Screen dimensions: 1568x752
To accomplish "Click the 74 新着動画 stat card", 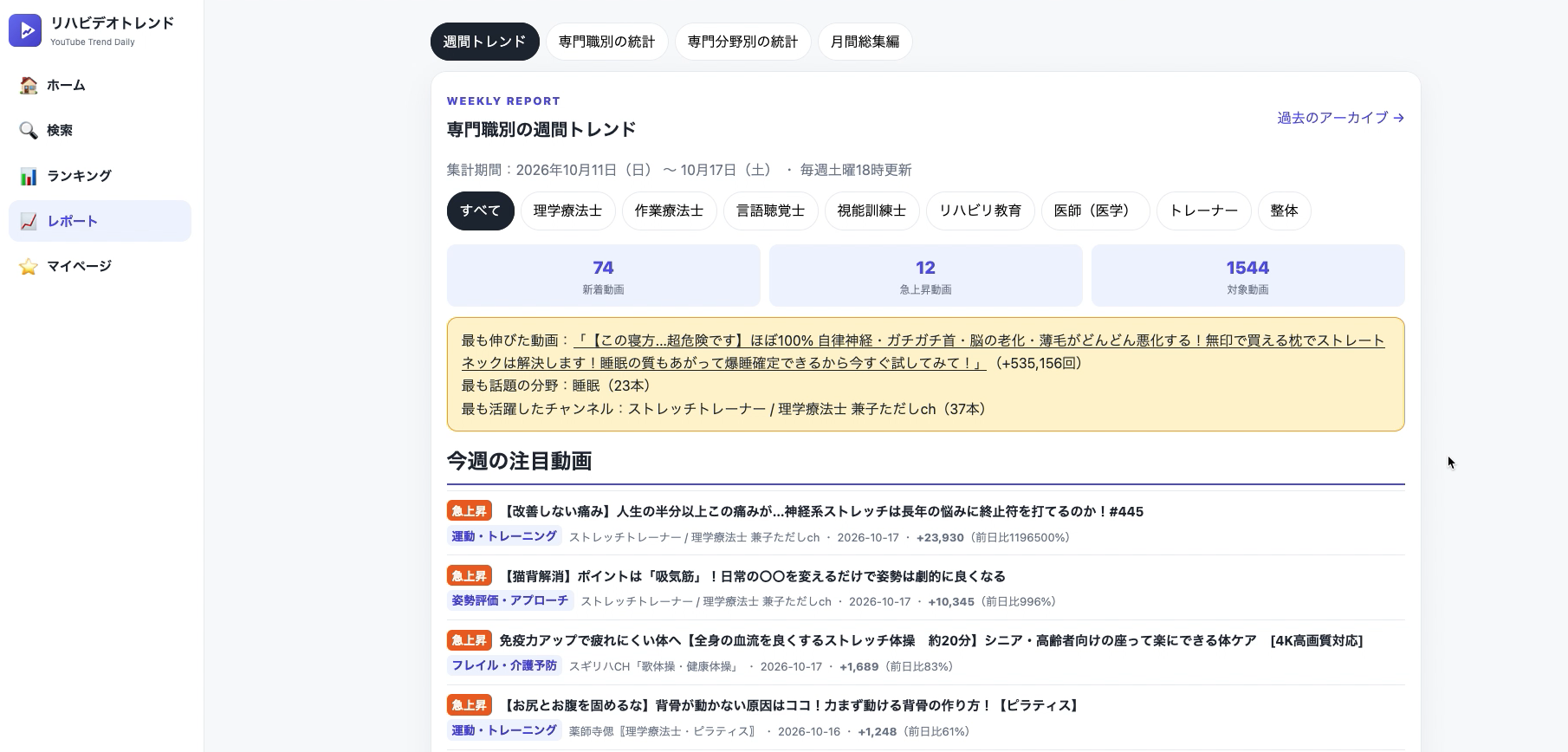I will click(604, 276).
